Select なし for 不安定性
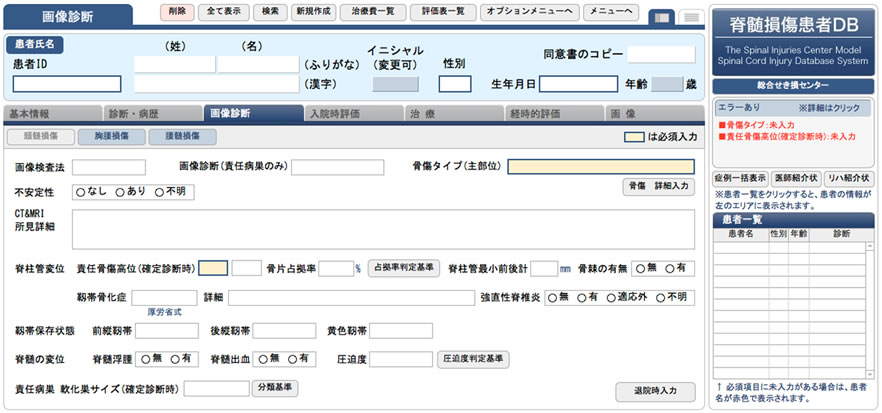The image size is (882, 413). (x=81, y=191)
